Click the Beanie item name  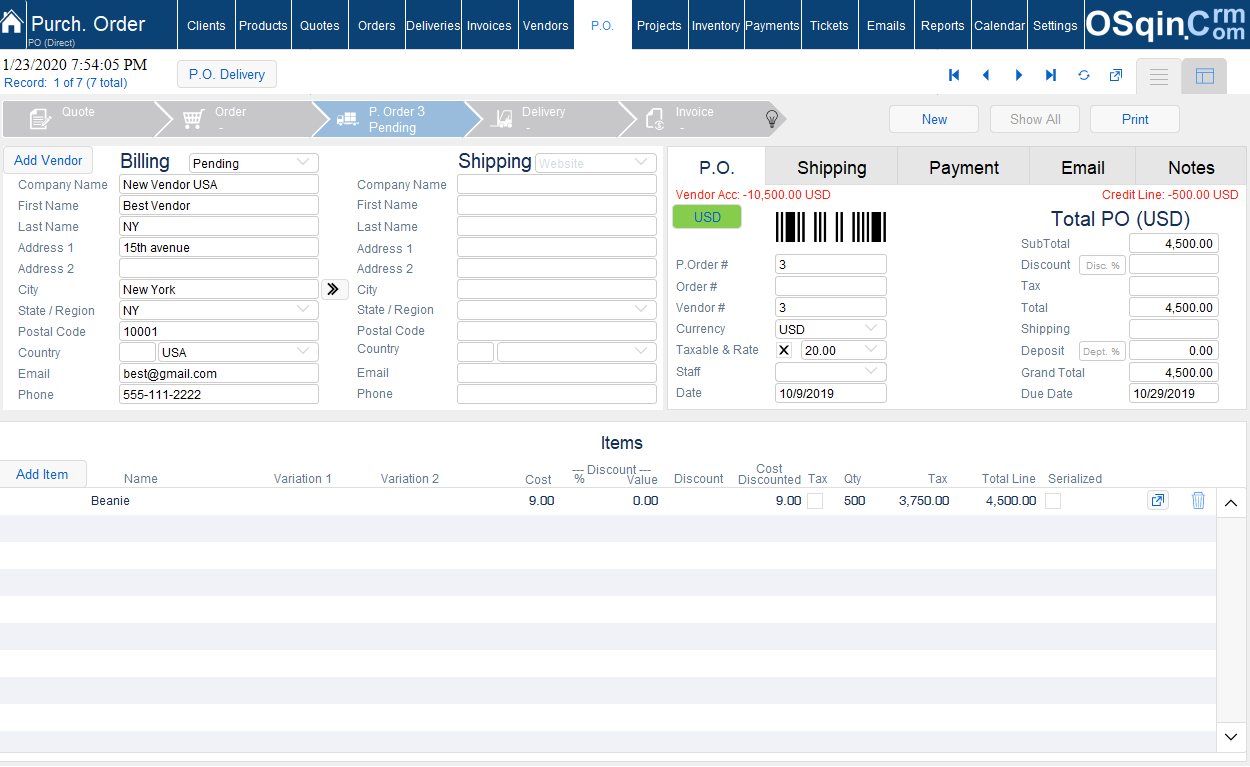pos(110,501)
